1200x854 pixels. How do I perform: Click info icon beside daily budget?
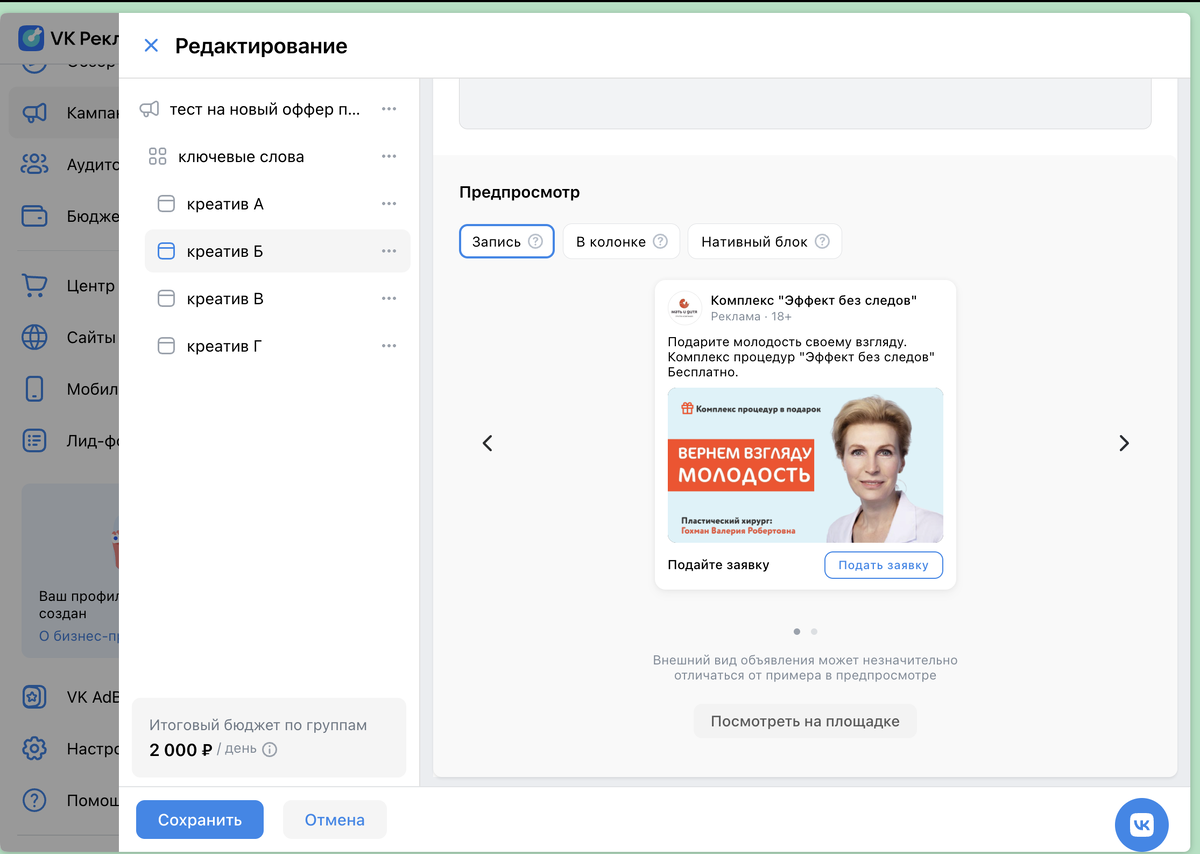click(x=269, y=749)
